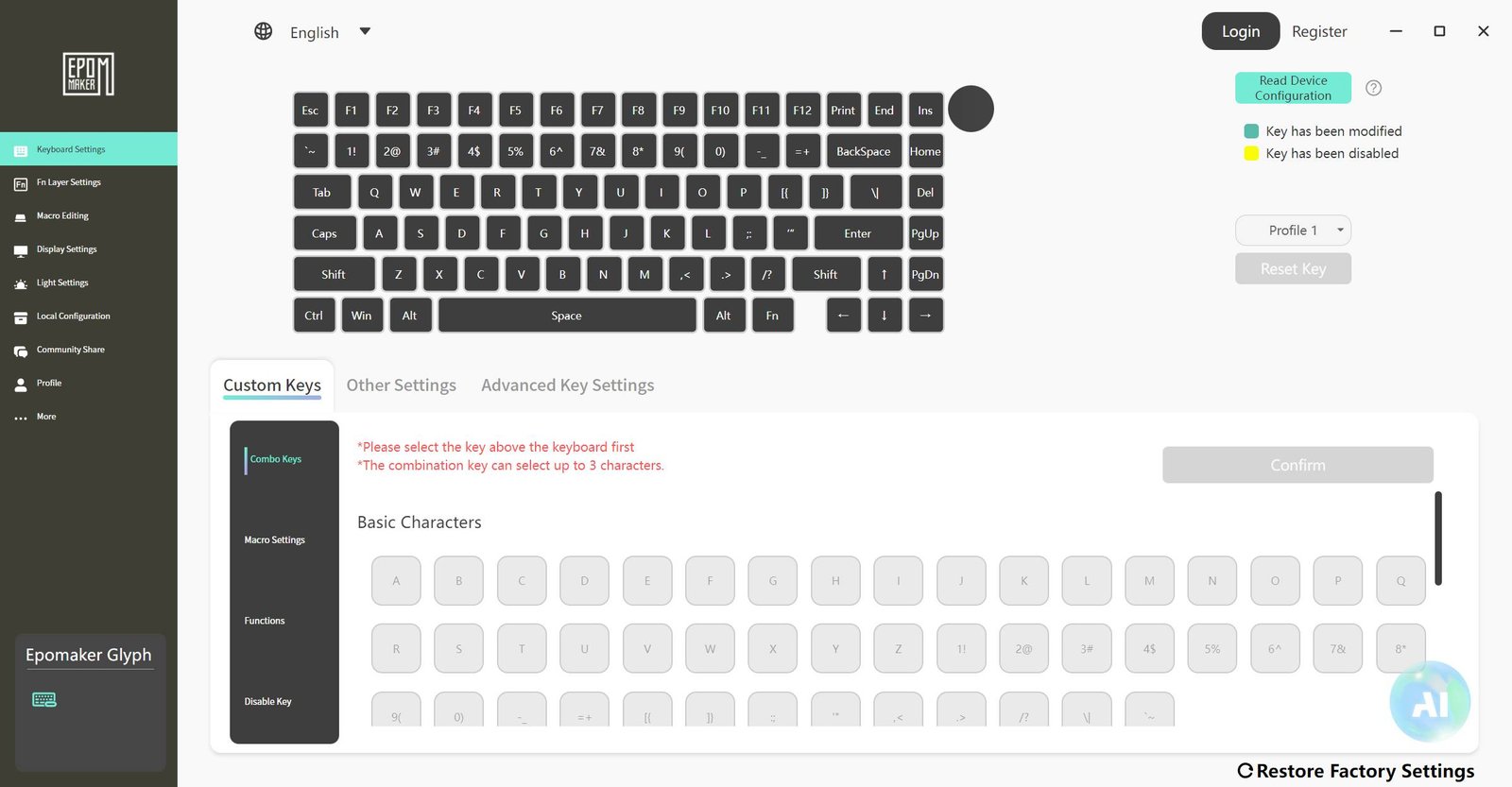Expand the English language dropdown
This screenshot has width=1512, height=787.
[x=365, y=31]
